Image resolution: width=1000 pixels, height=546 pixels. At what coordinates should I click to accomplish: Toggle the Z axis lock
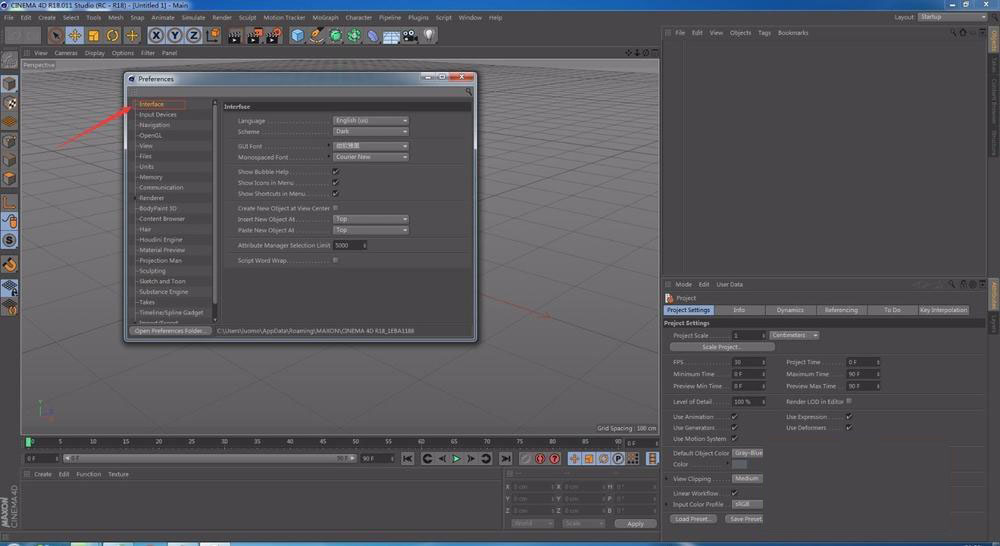tap(193, 36)
